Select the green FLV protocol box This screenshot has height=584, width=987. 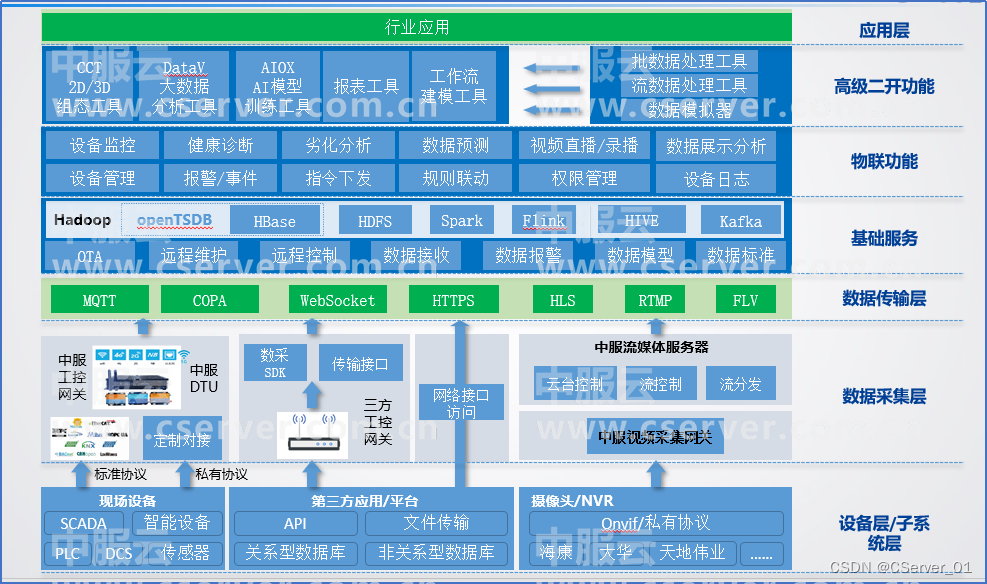[745, 300]
